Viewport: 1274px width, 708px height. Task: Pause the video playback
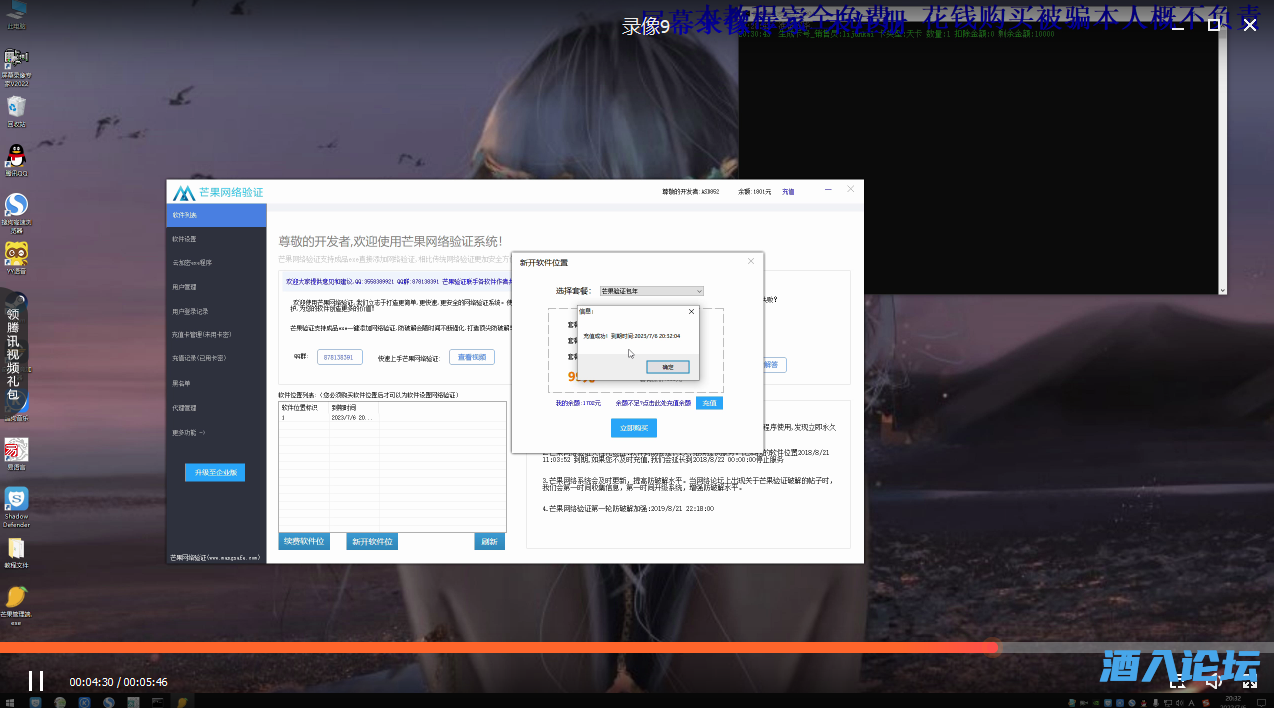pos(36,681)
